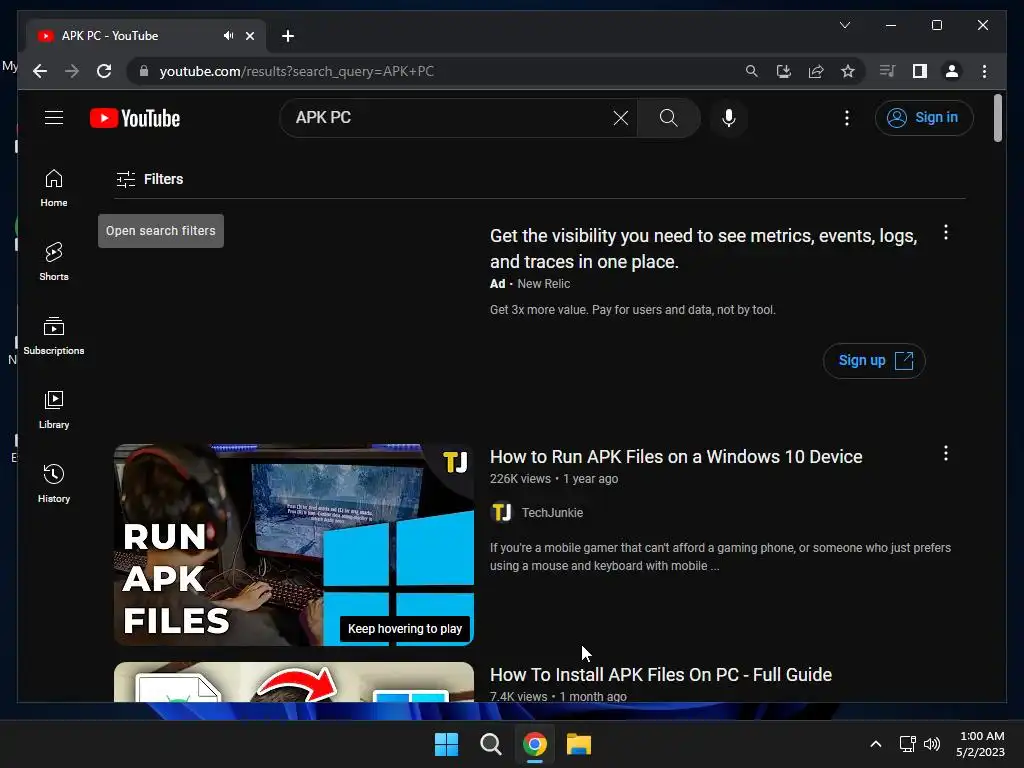This screenshot has height=768, width=1024.
Task: Open tab search dropdown chevron
Action: pyautogui.click(x=844, y=25)
